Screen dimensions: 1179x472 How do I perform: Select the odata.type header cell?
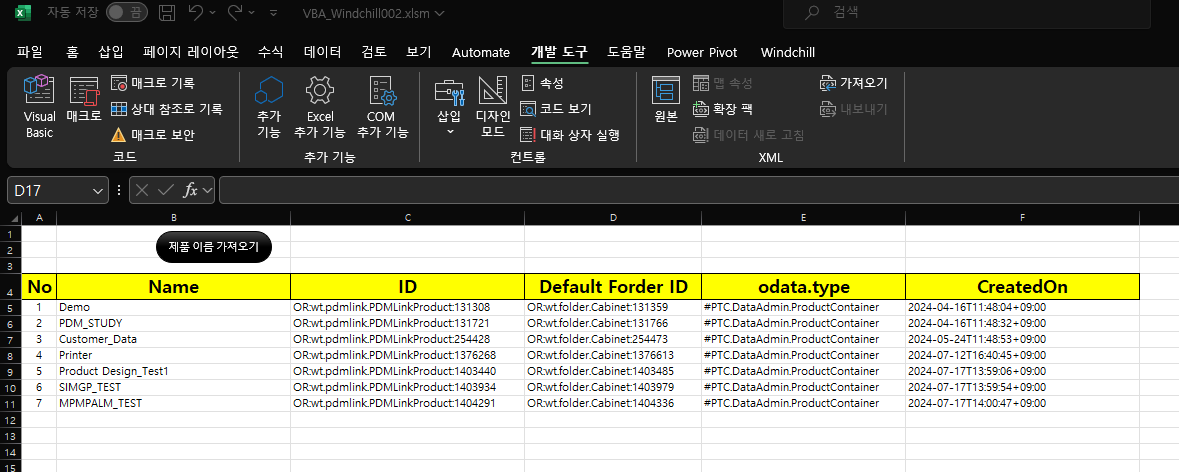pyautogui.click(x=803, y=286)
